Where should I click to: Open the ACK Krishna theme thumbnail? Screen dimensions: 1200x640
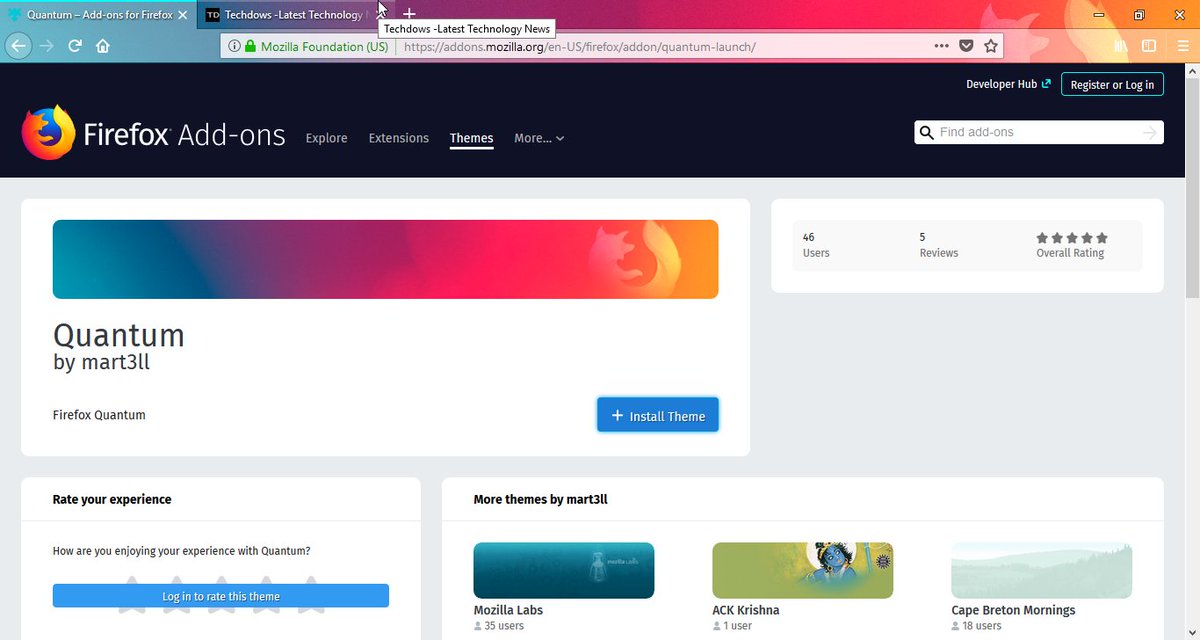pyautogui.click(x=802, y=570)
